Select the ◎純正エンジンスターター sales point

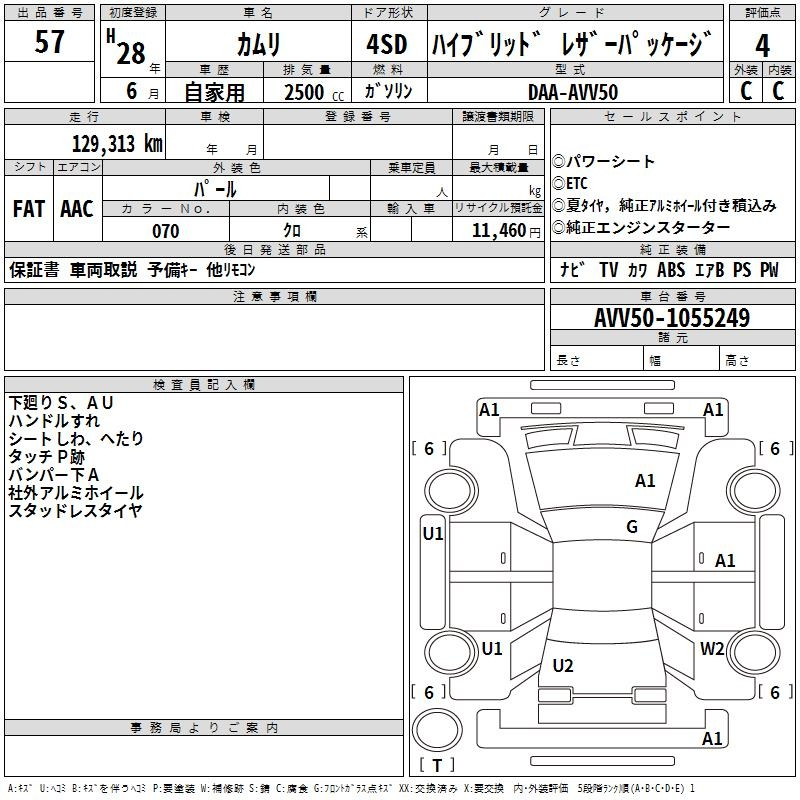pyautogui.click(x=641, y=227)
